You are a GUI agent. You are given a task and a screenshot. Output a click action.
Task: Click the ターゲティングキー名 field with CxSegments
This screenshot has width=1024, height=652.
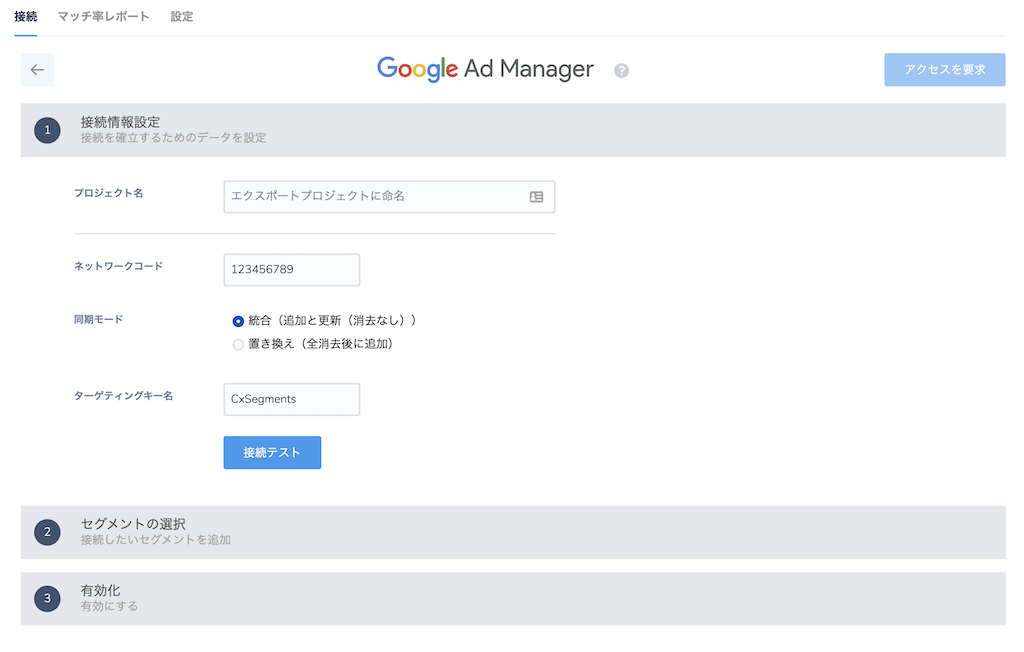292,399
